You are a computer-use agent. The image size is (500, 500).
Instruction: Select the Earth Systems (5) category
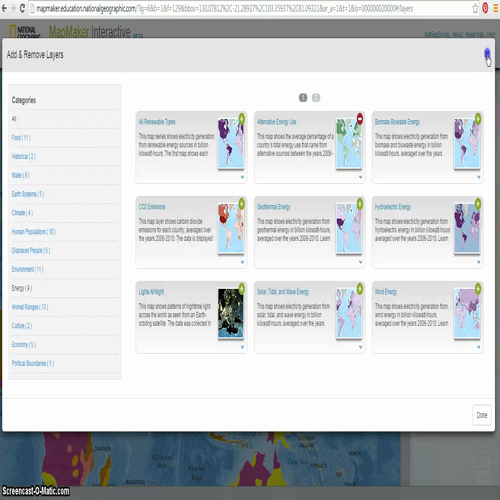28,194
